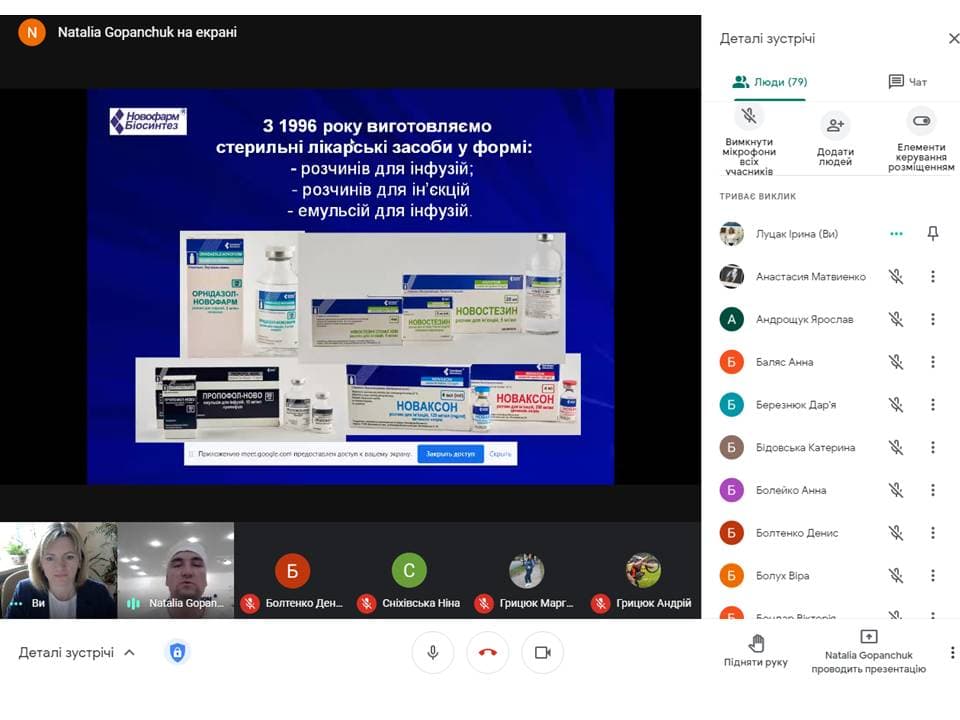Click the Новофарм Біосинтез logo on slide

(148, 121)
